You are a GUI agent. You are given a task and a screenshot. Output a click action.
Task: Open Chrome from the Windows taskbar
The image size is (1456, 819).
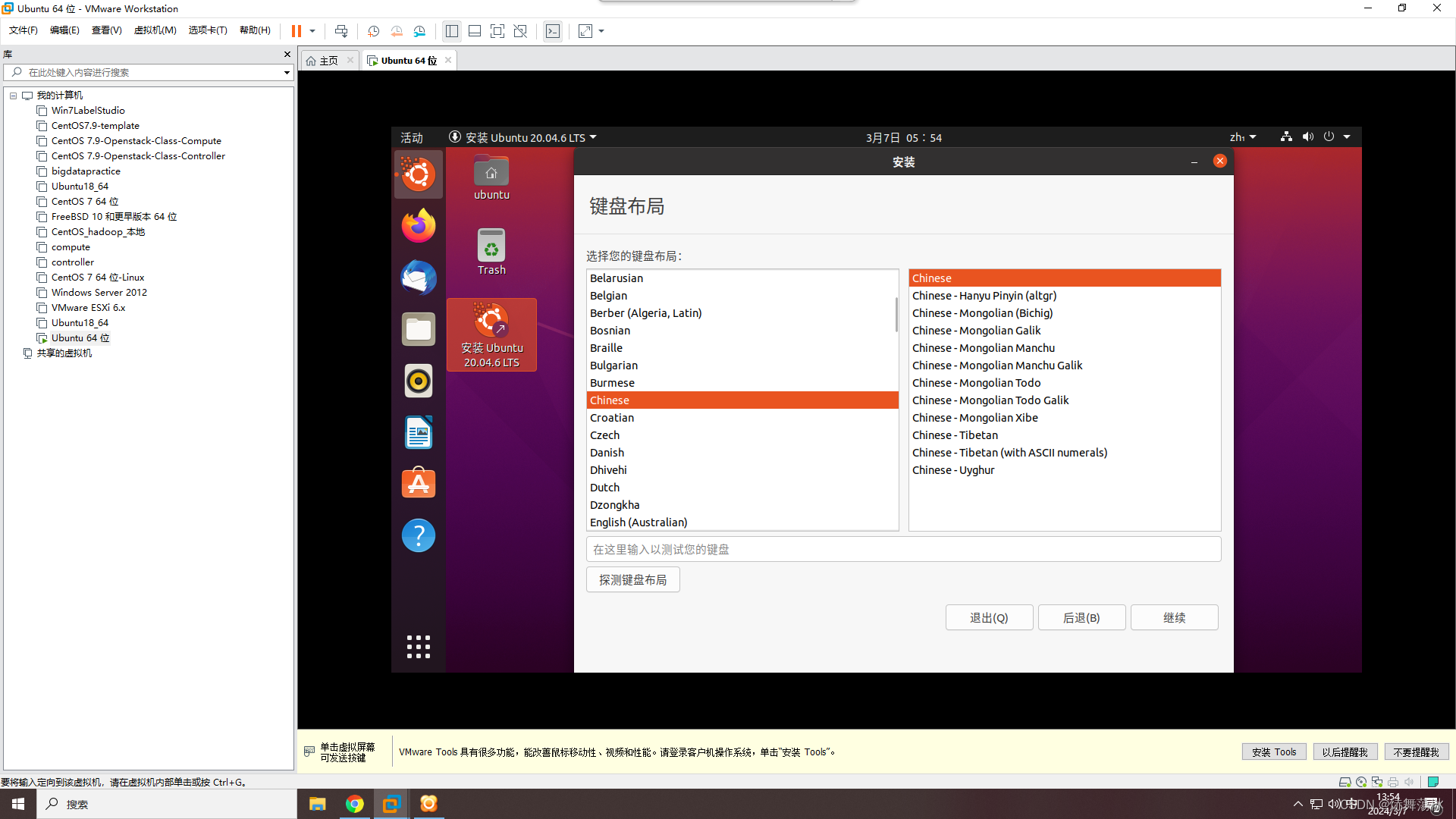354,804
